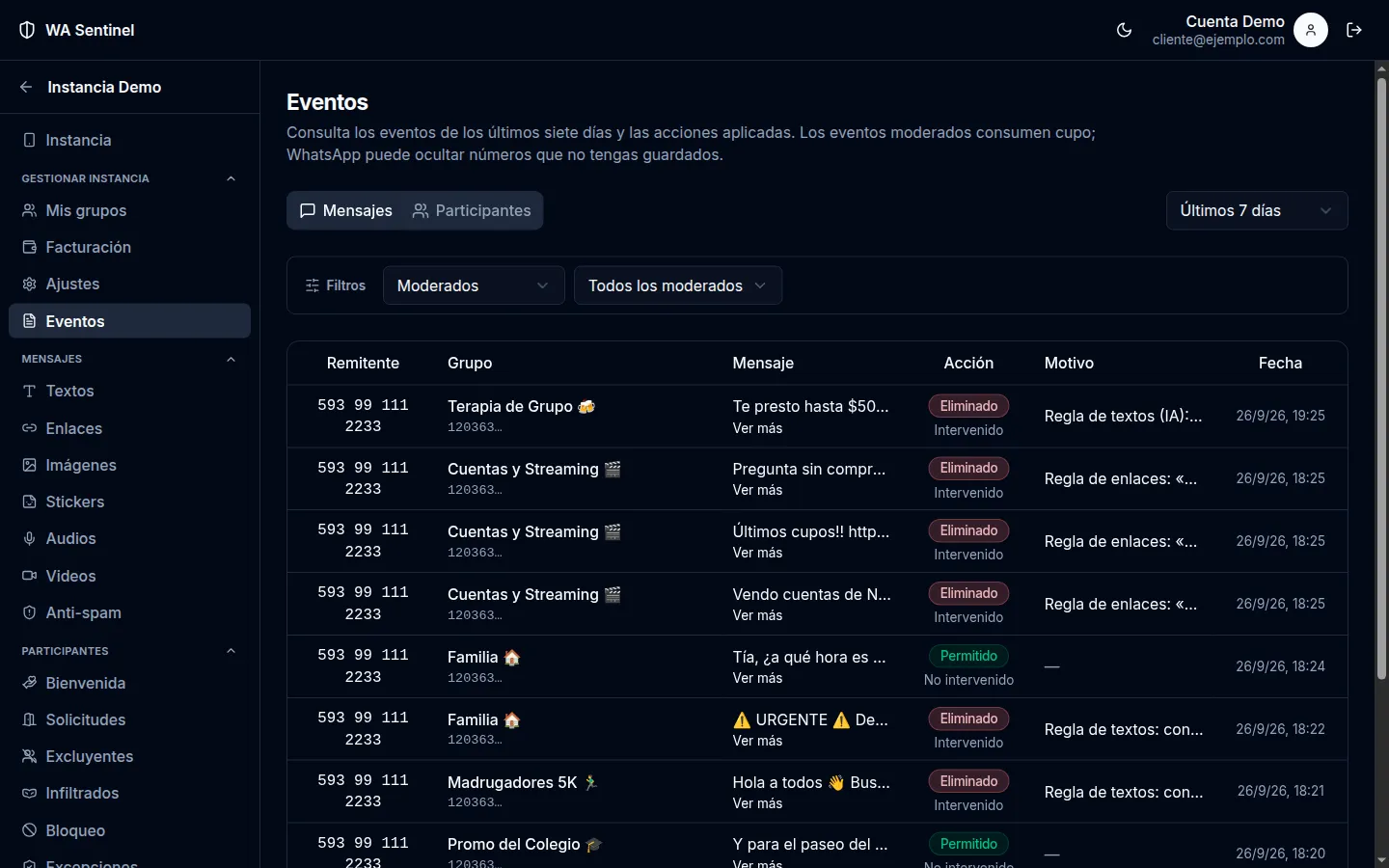Image resolution: width=1389 pixels, height=868 pixels.
Task: Click the Imágenes picture icon
Action: pos(30,465)
